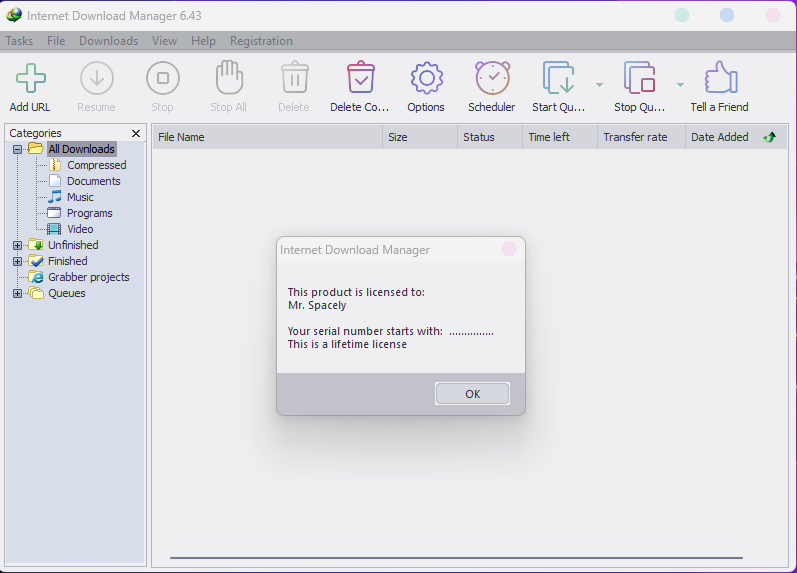Click the 'Mr. Spacely' licensee text
Viewport: 797px width, 573px height.
tap(317, 305)
